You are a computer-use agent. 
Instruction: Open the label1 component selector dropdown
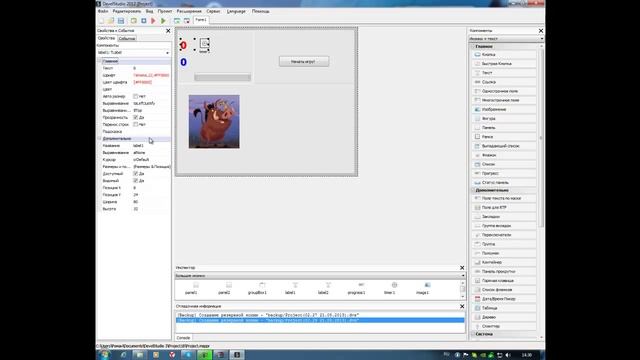[x=167, y=53]
